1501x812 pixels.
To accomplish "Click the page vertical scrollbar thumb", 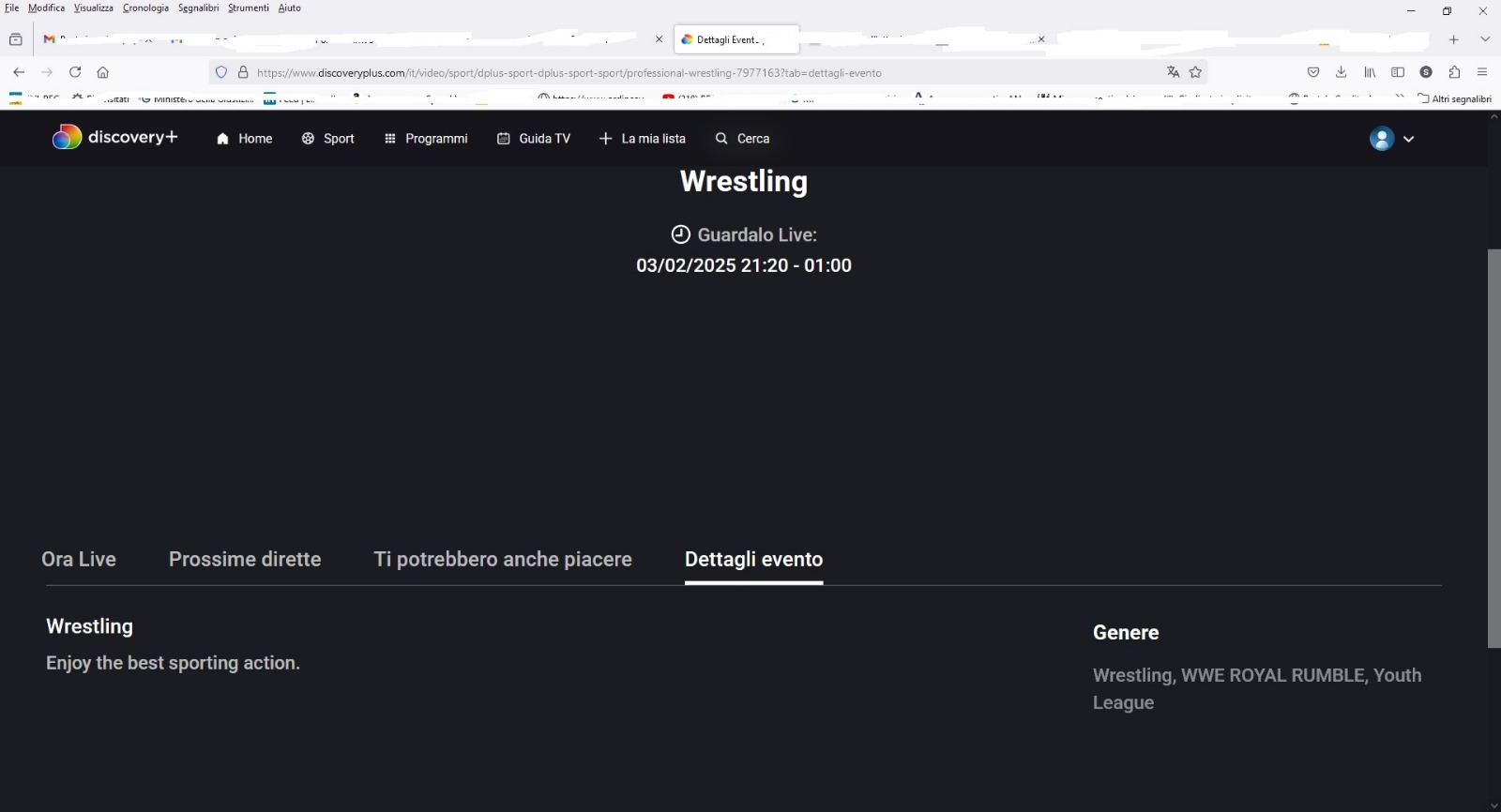I will coord(1493,448).
